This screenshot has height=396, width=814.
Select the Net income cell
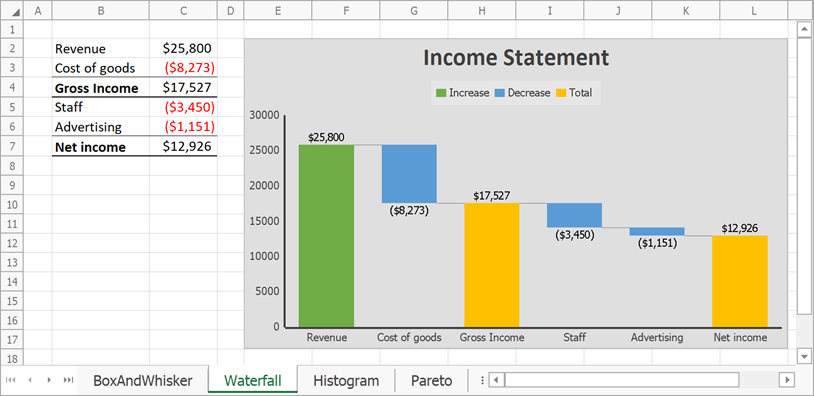click(x=101, y=147)
